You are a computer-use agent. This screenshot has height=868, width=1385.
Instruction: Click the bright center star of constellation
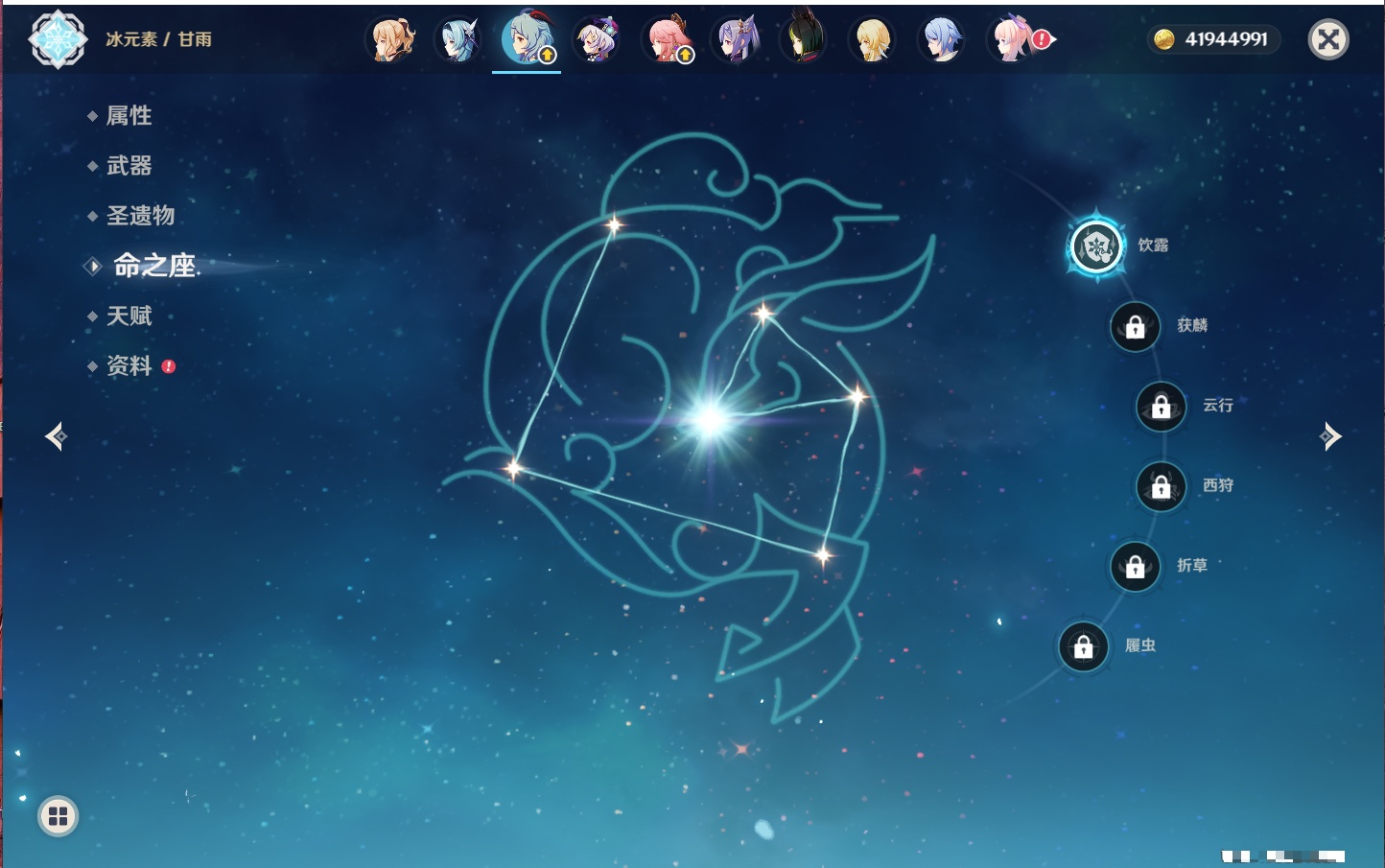711,419
